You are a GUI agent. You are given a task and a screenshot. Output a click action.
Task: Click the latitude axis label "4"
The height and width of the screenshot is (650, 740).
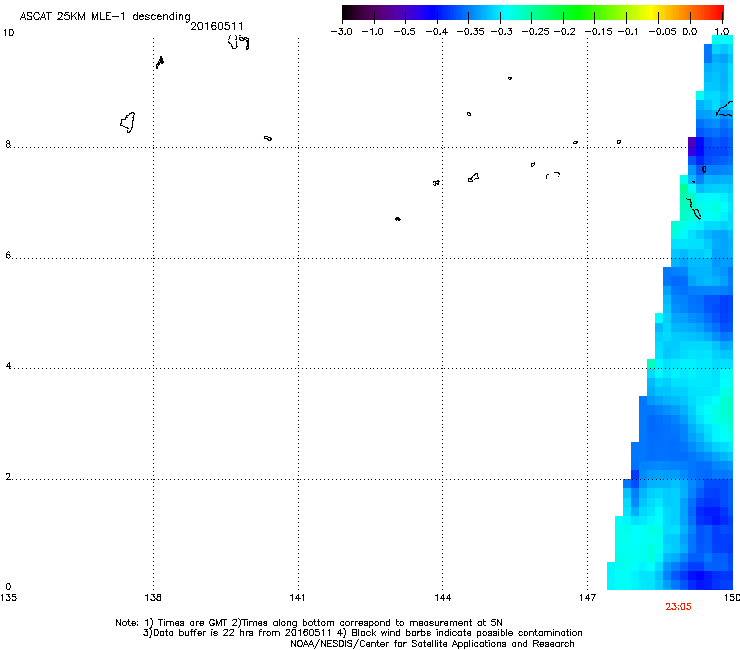(8, 366)
